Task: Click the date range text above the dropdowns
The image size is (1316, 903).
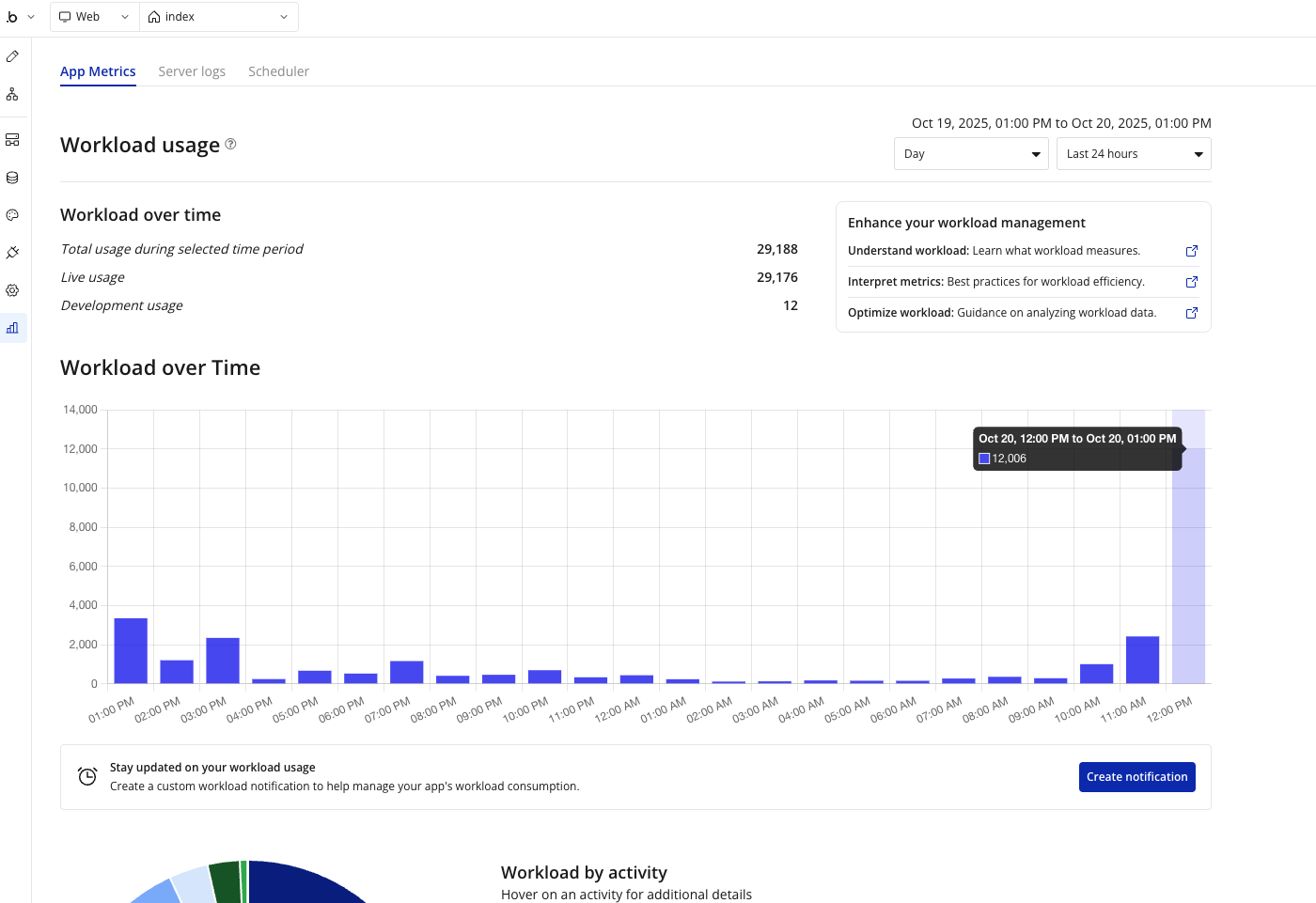Action: pyautogui.click(x=1061, y=123)
